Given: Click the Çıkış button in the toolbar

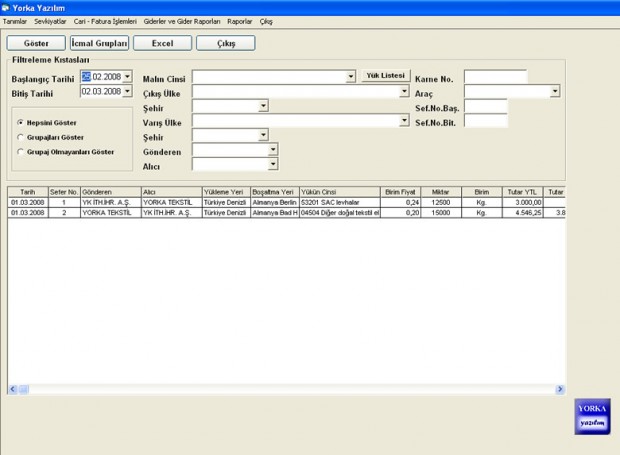Looking at the screenshot, I should pyautogui.click(x=226, y=43).
